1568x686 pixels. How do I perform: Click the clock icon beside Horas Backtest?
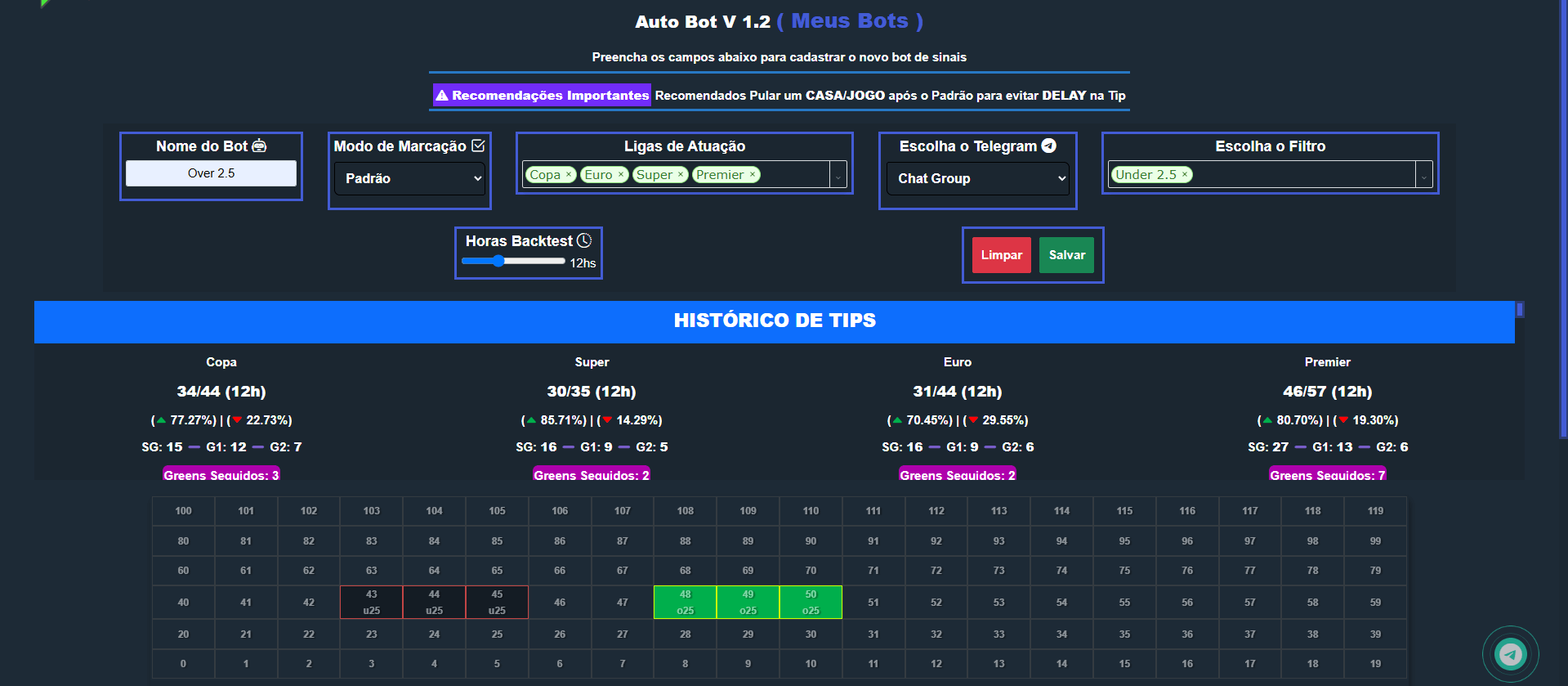[x=584, y=240]
